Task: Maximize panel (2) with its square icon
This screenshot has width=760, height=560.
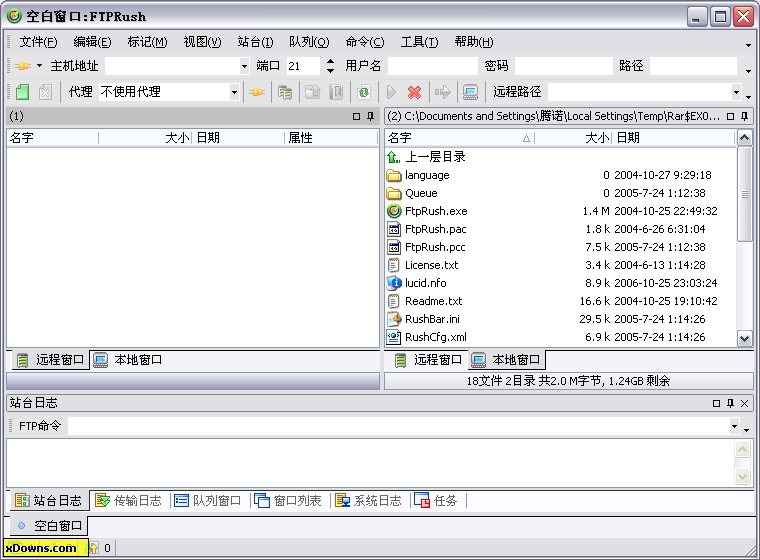Action: coord(730,116)
